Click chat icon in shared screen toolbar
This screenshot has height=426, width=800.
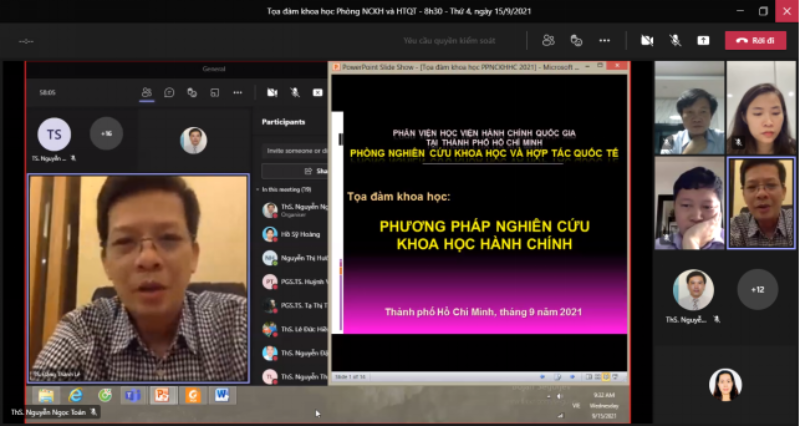point(169,92)
